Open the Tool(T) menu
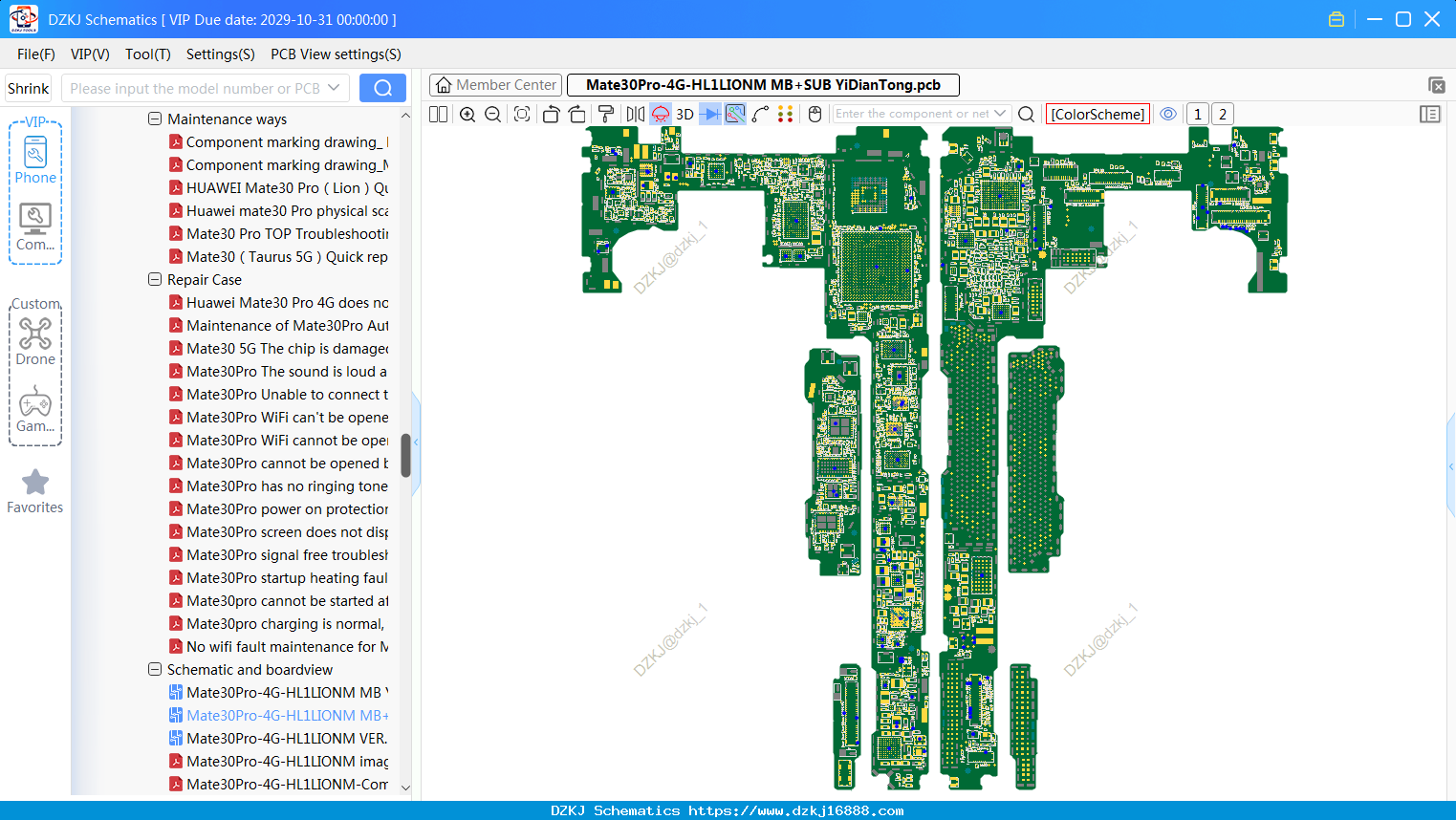1456x820 pixels. click(148, 54)
